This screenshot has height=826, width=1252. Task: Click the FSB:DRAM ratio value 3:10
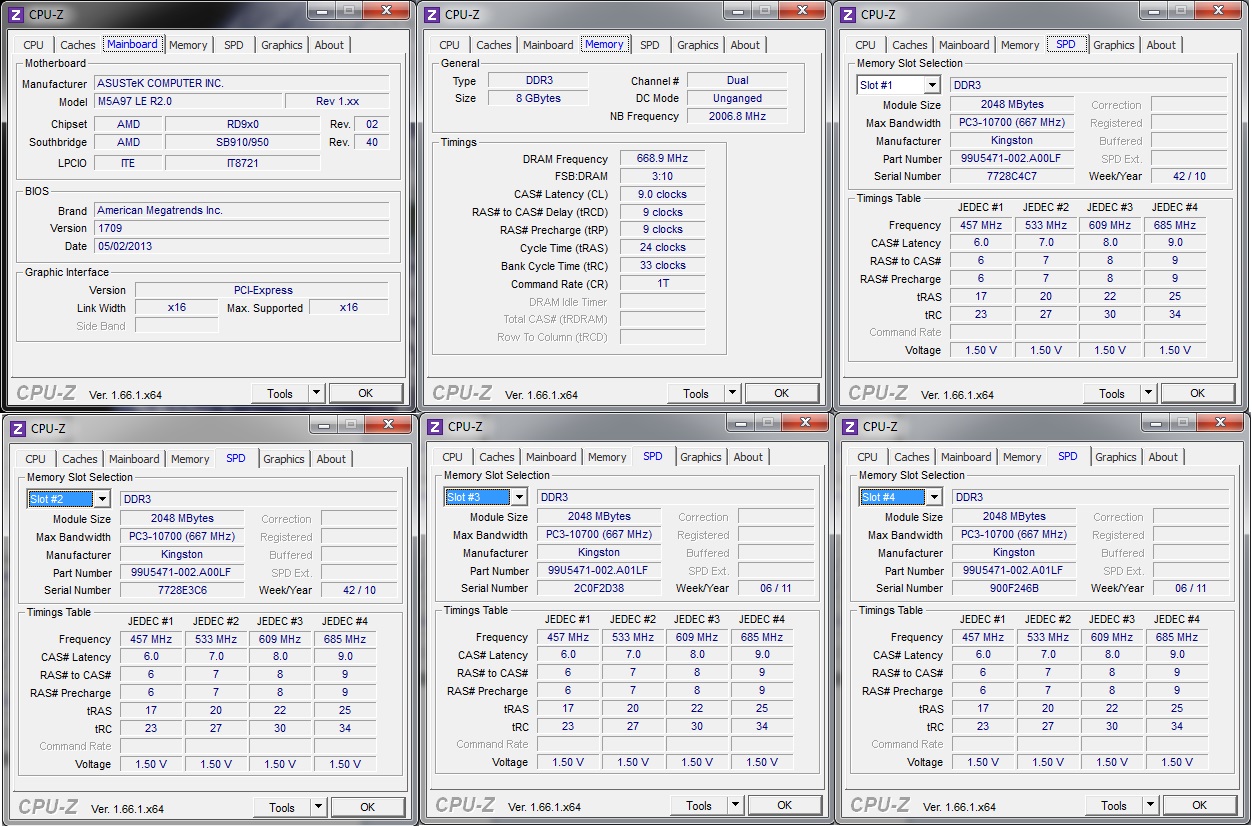pyautogui.click(x=662, y=177)
